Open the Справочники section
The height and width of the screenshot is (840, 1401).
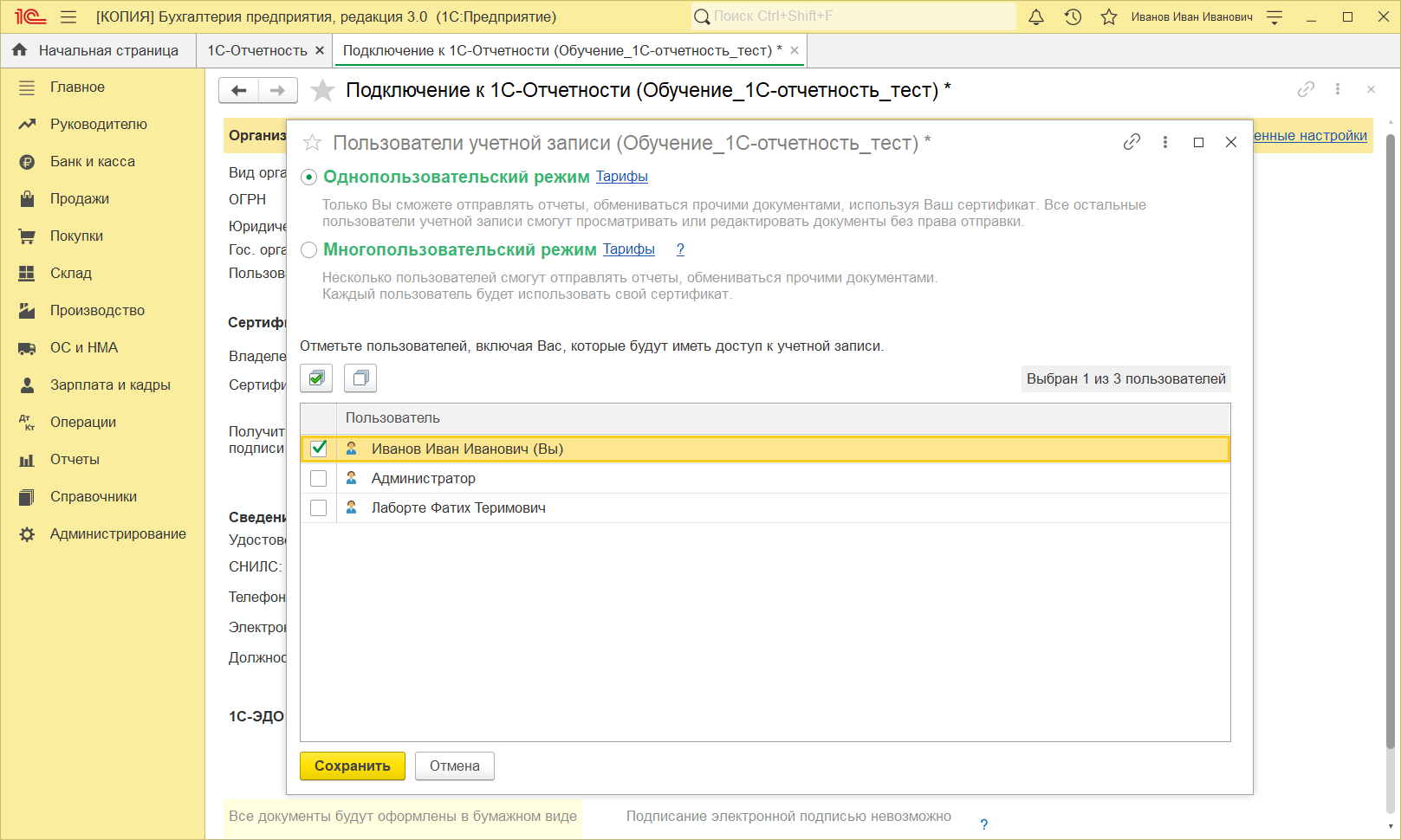(x=94, y=496)
